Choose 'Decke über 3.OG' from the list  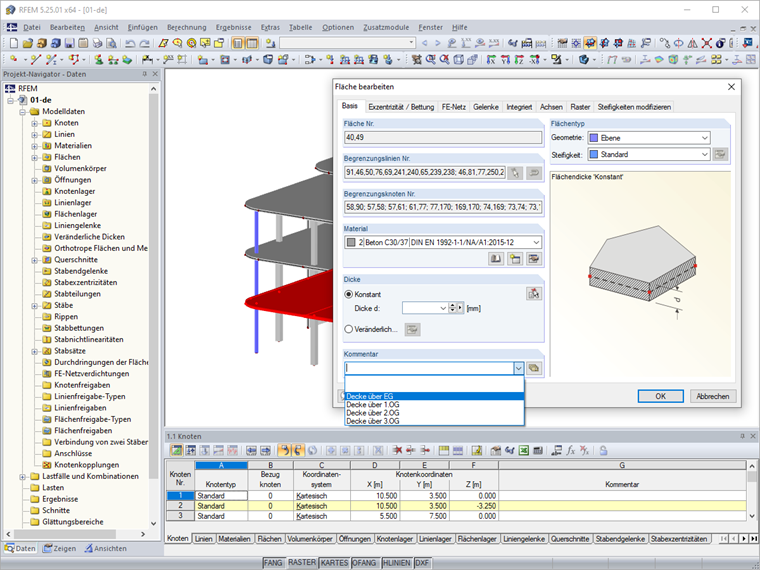coord(434,421)
